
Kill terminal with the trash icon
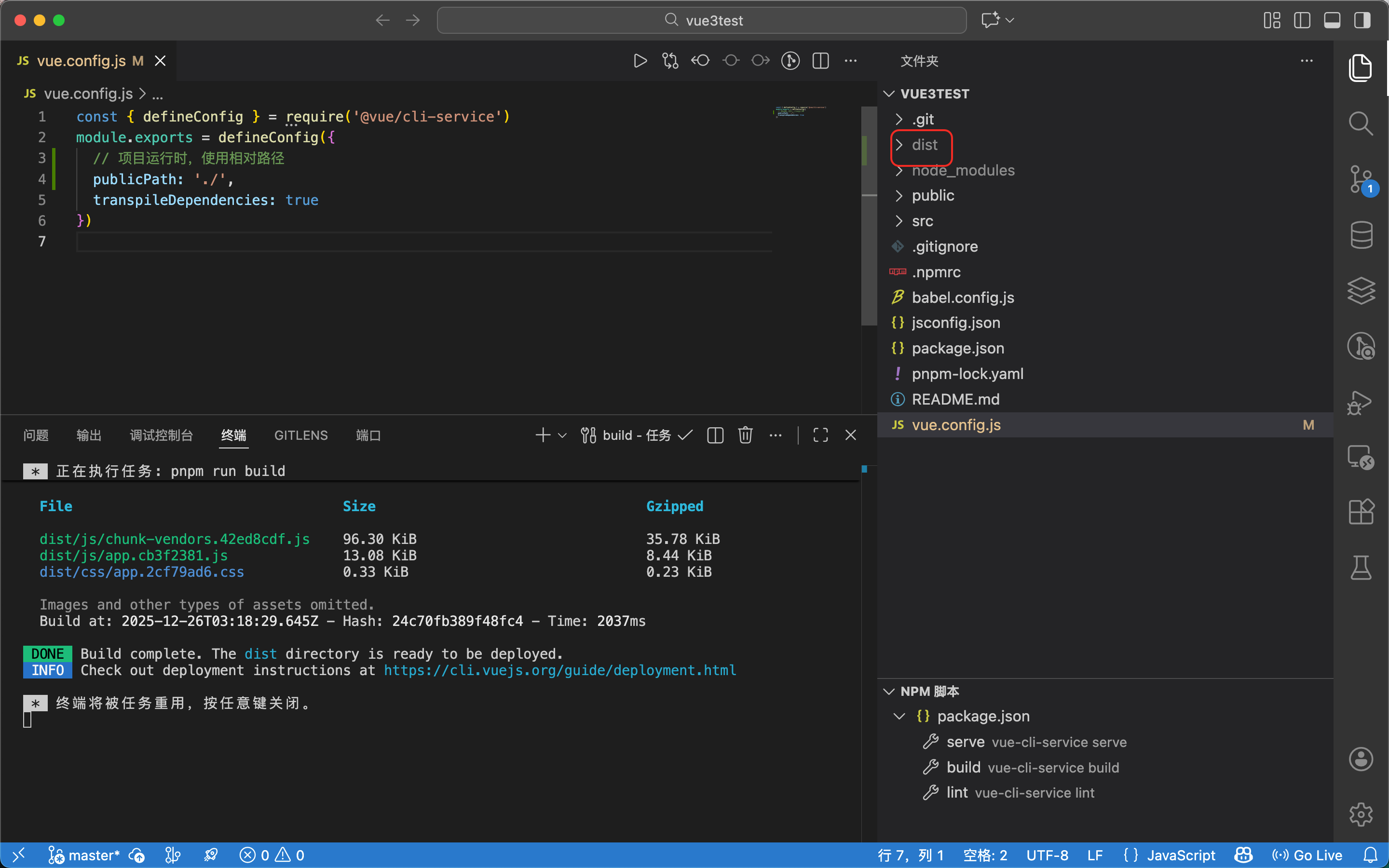tap(745, 435)
